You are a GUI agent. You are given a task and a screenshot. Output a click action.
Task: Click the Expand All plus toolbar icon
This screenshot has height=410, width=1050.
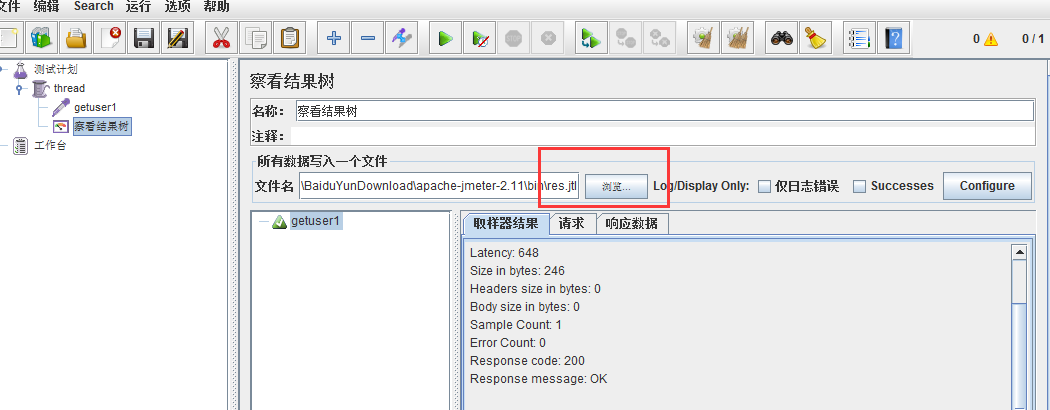334,39
